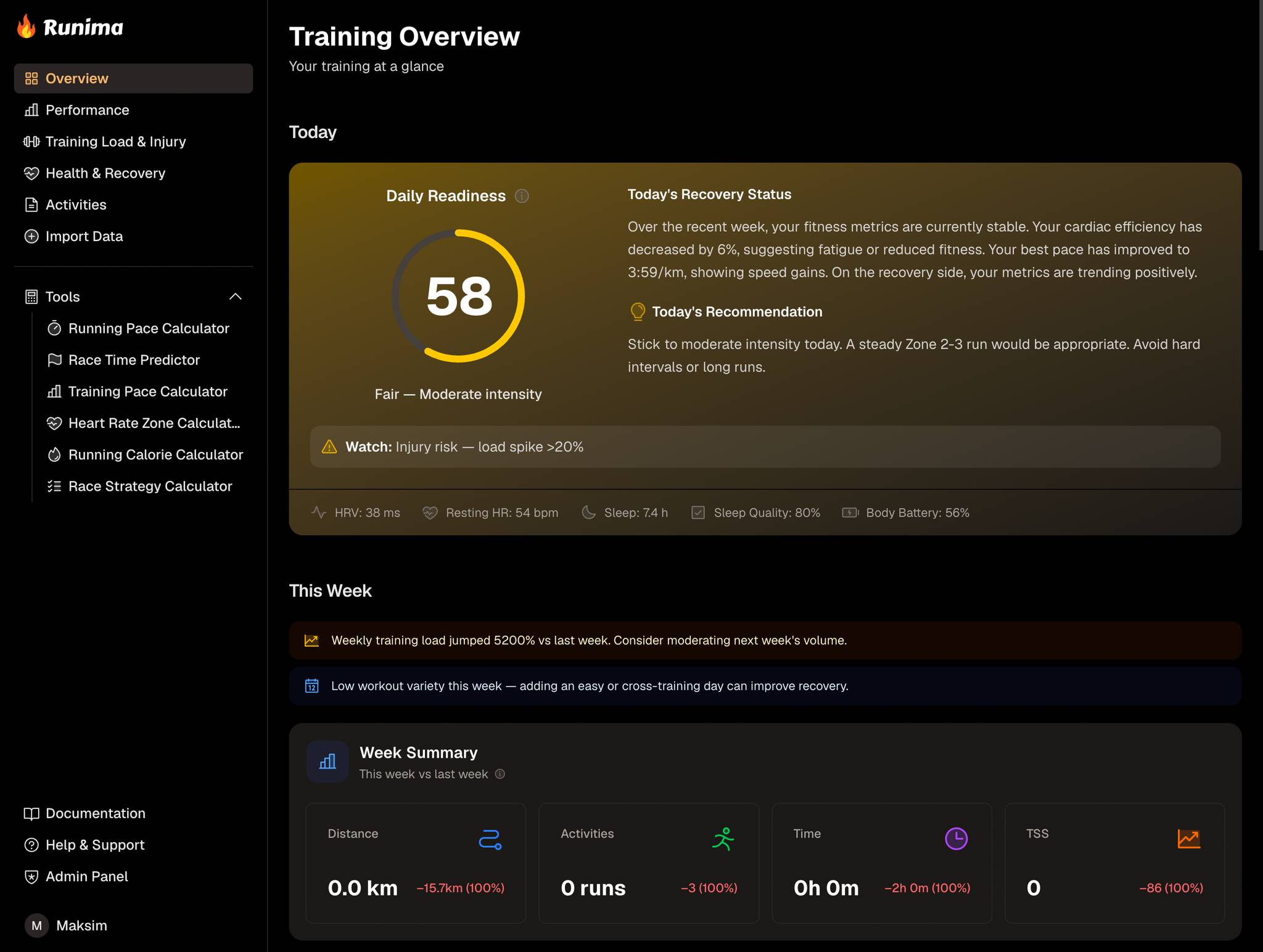Viewport: 1263px width, 952px height.
Task: Click the Week Summary chart icon
Action: point(327,762)
